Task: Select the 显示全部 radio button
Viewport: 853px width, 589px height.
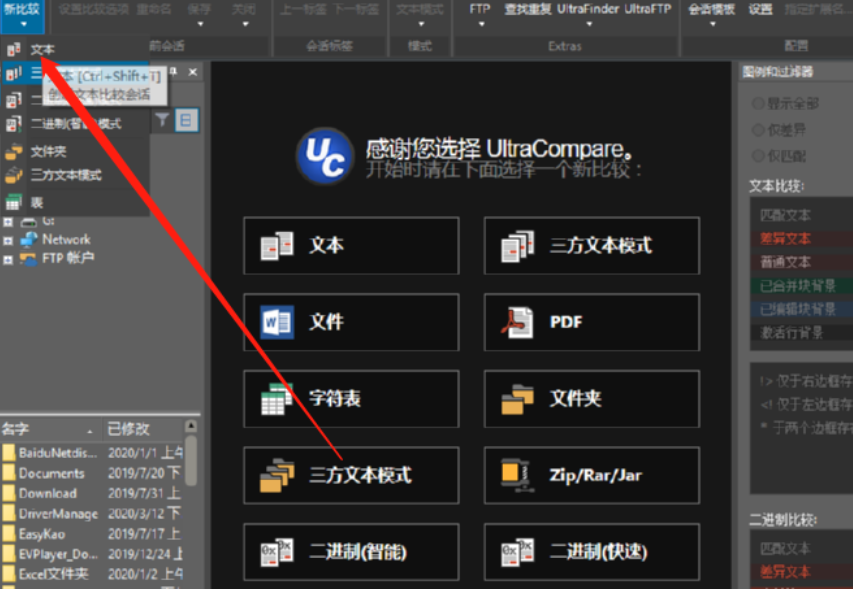Action: [x=757, y=103]
